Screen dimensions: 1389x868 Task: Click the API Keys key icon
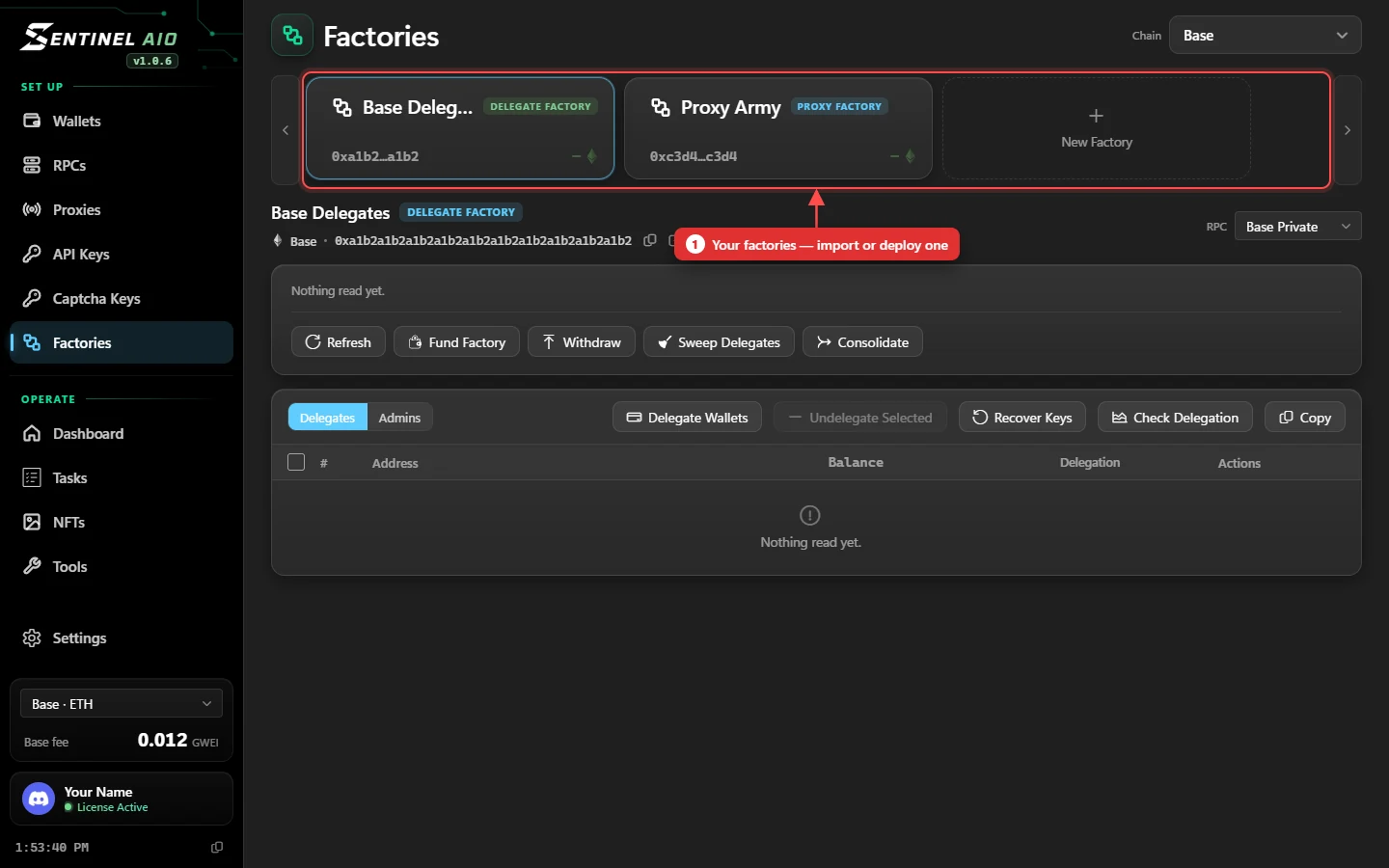[x=32, y=255]
